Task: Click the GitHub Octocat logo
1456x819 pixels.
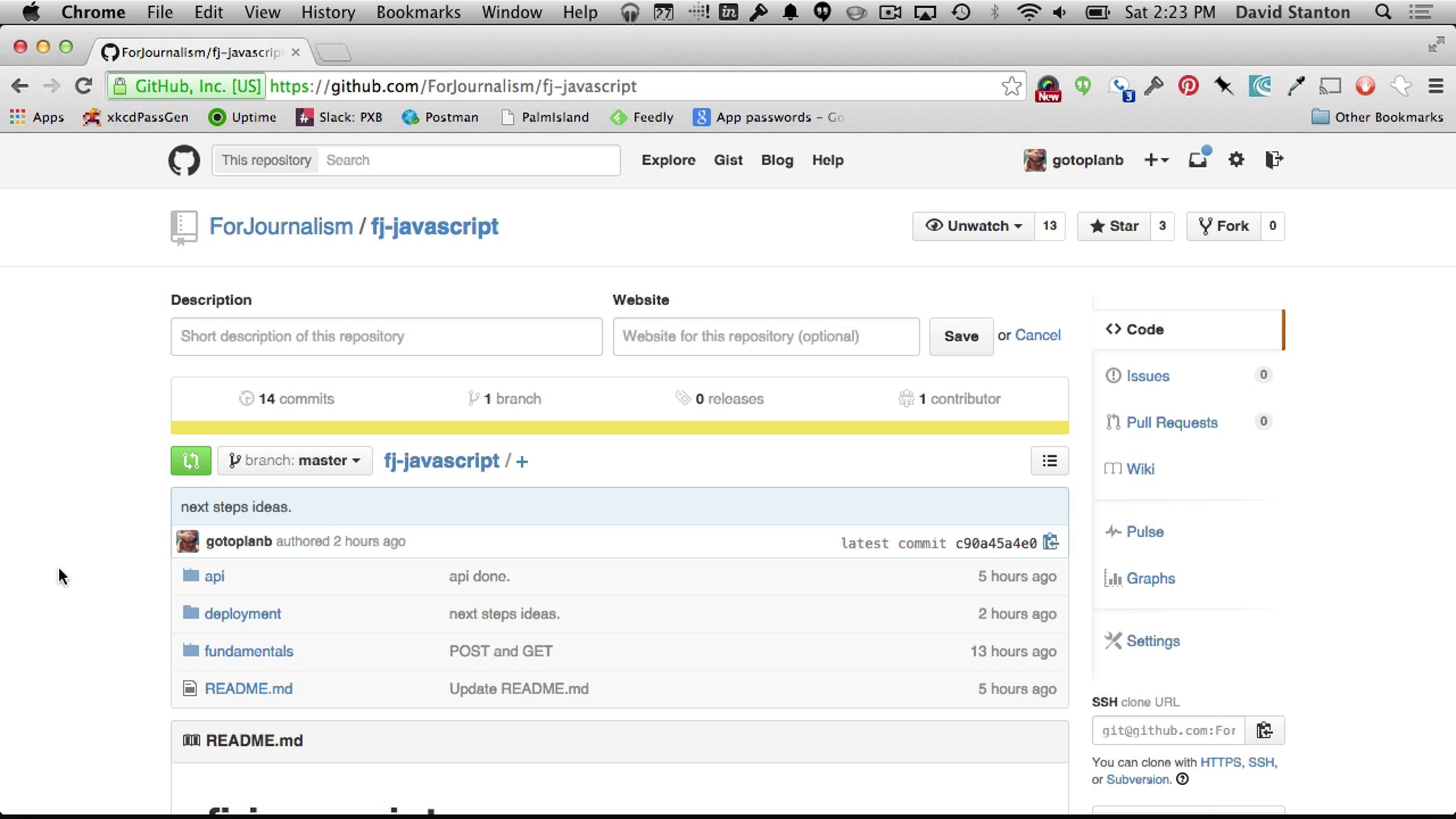Action: [x=184, y=160]
